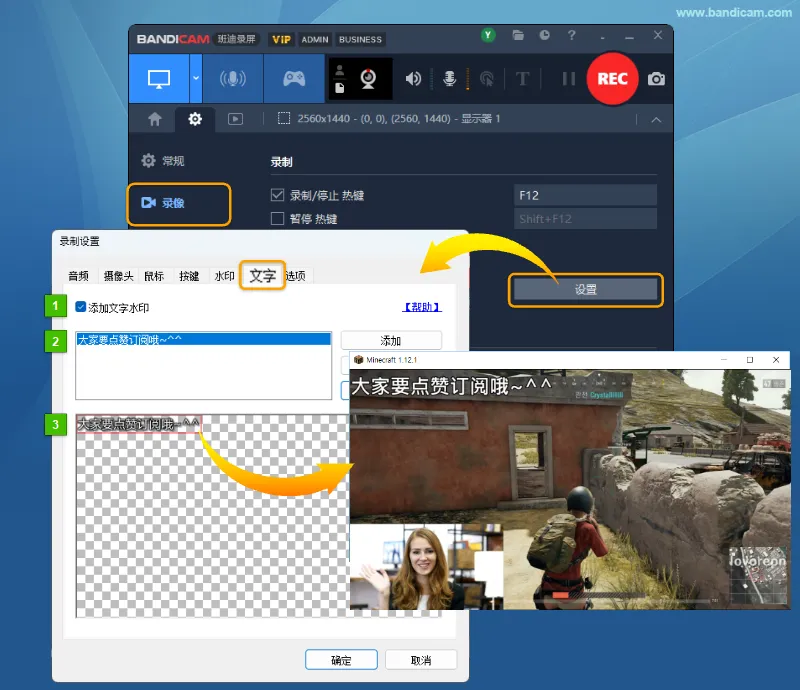Screen dimensions: 800x690
Task: Switch to 音频 tab
Action: (x=79, y=276)
